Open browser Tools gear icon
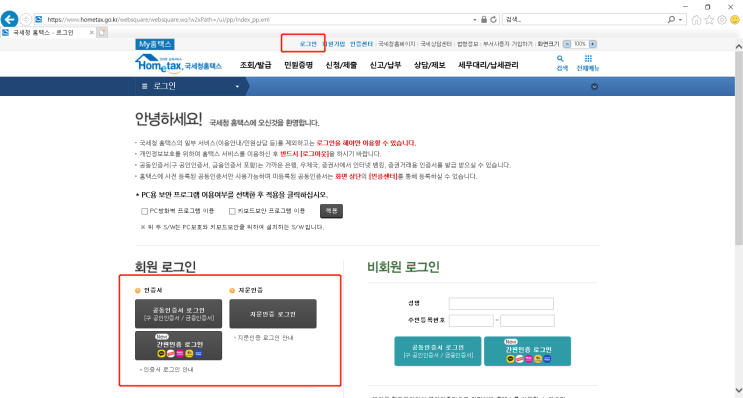This screenshot has height=398, width=743. (722, 19)
